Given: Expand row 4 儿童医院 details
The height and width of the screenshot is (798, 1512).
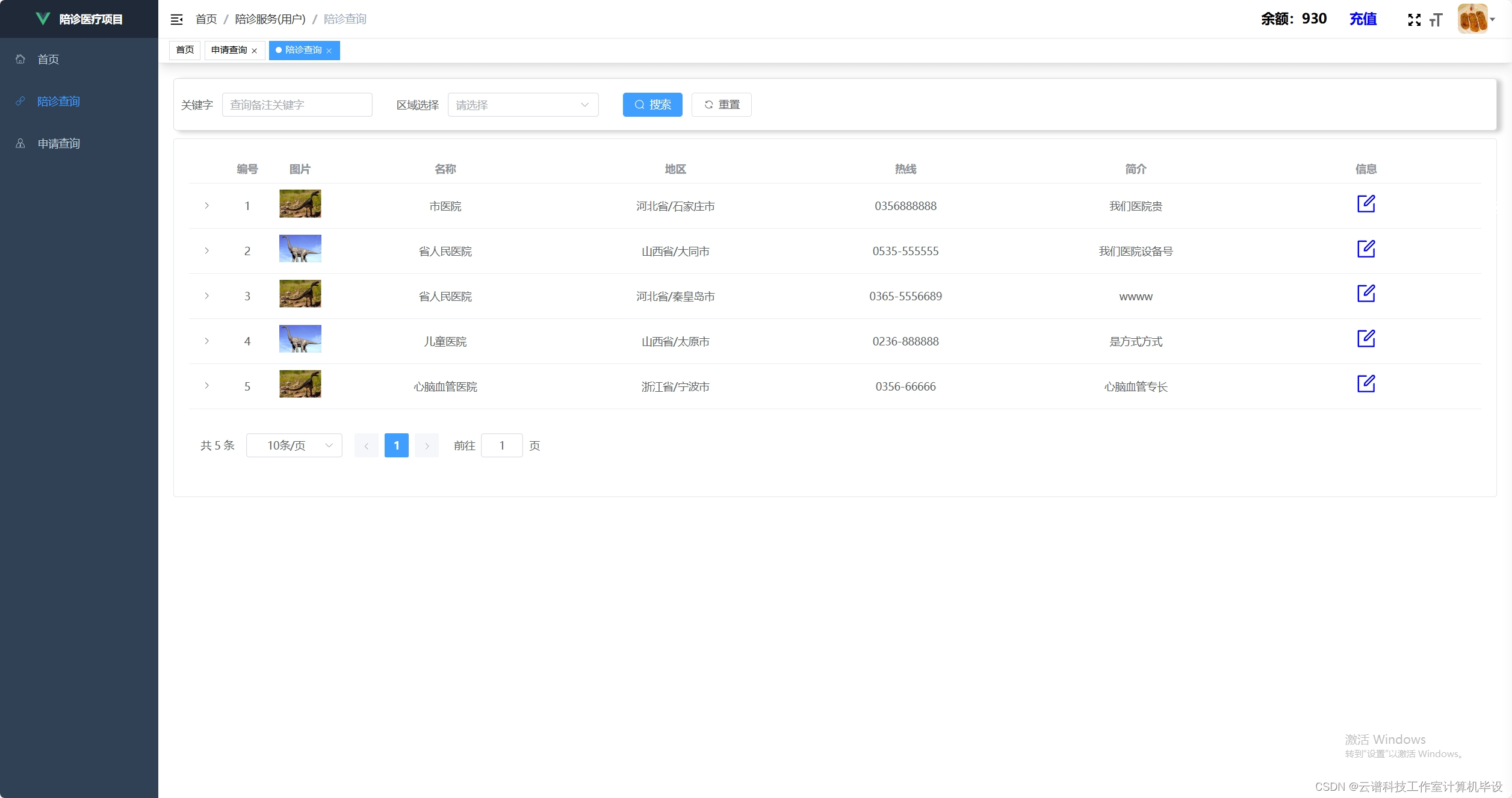Looking at the screenshot, I should [x=206, y=341].
